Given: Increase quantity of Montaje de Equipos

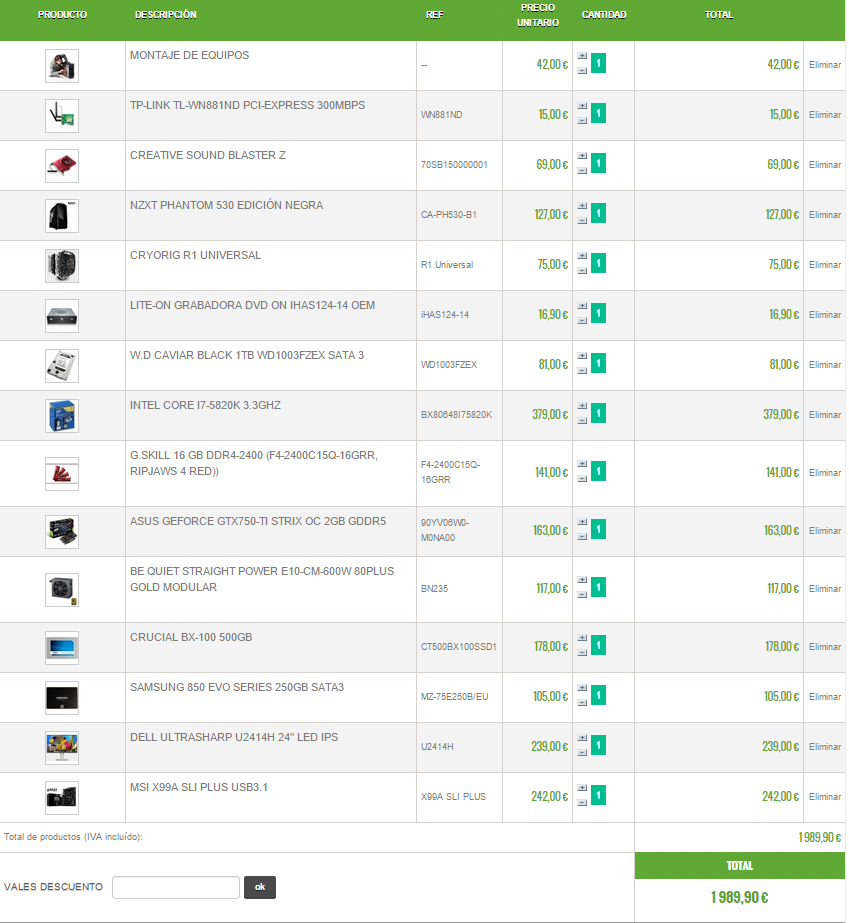Looking at the screenshot, I should click(x=582, y=56).
